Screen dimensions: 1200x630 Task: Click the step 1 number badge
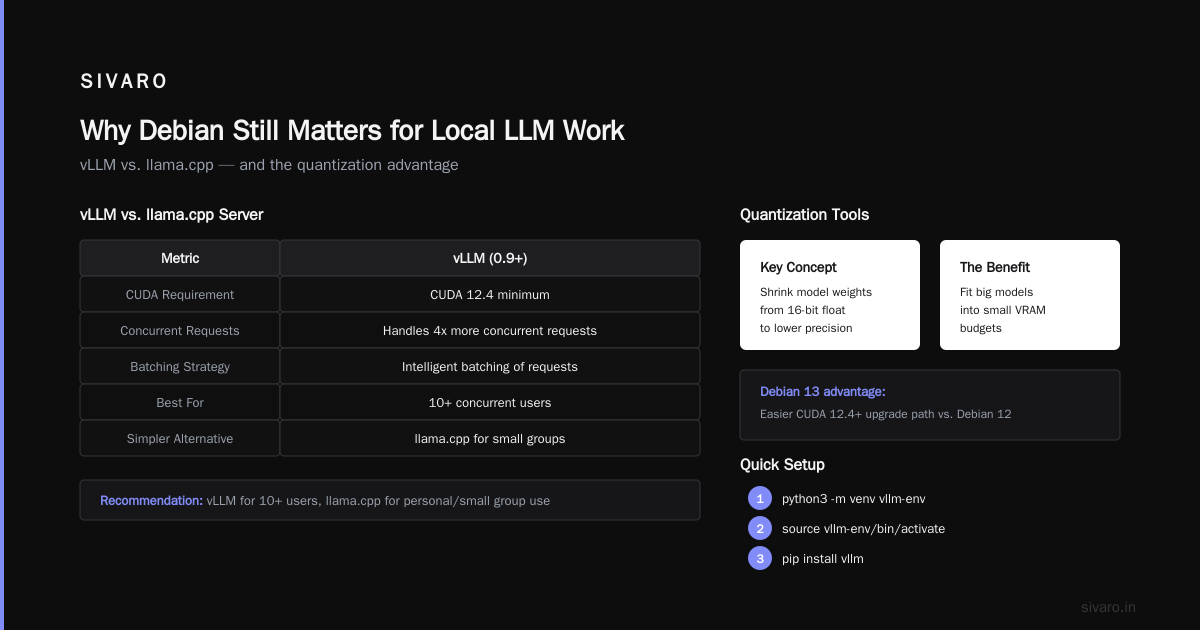pos(760,498)
